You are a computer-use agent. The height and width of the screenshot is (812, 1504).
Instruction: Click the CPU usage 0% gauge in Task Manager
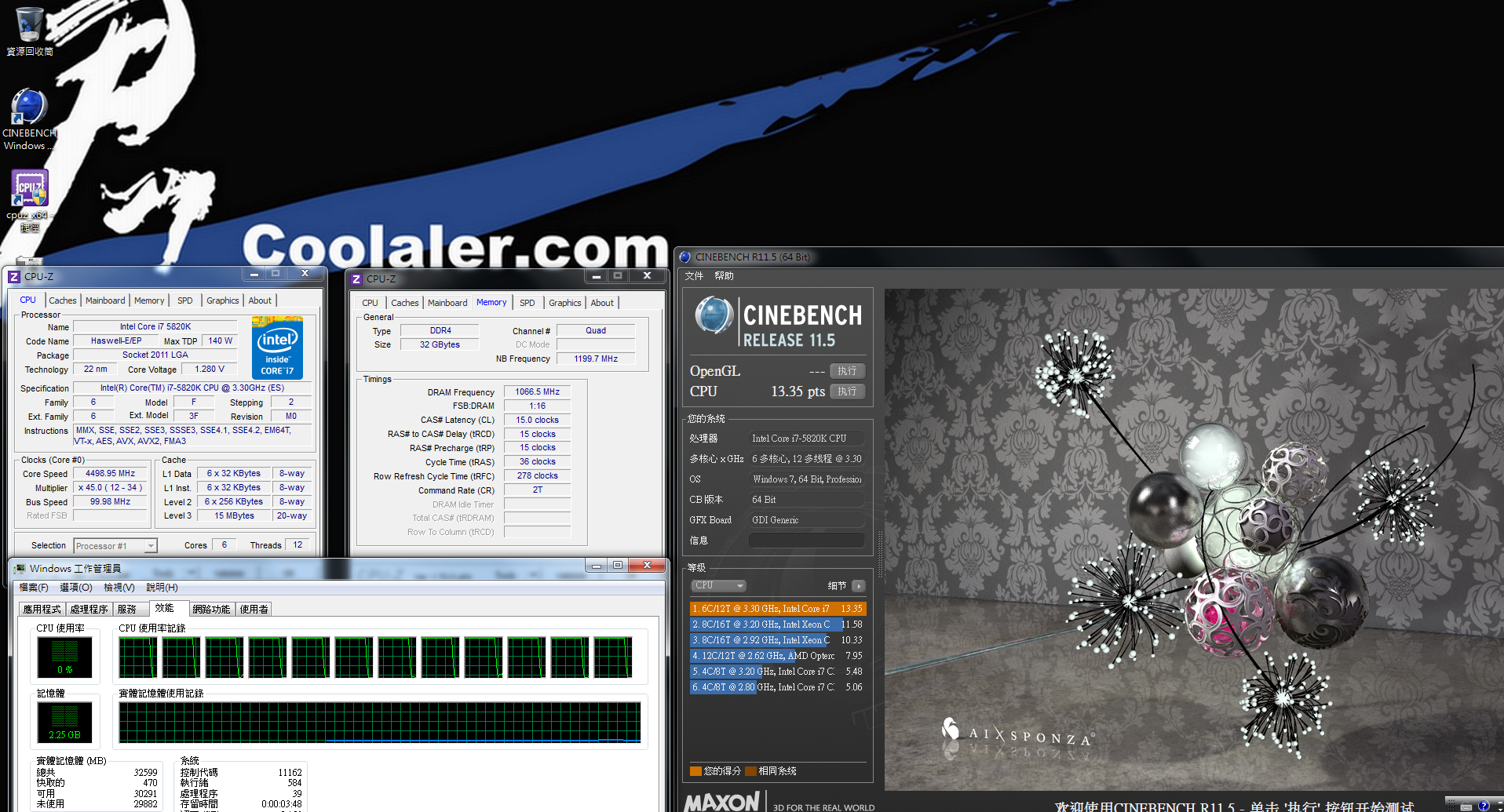(x=64, y=657)
